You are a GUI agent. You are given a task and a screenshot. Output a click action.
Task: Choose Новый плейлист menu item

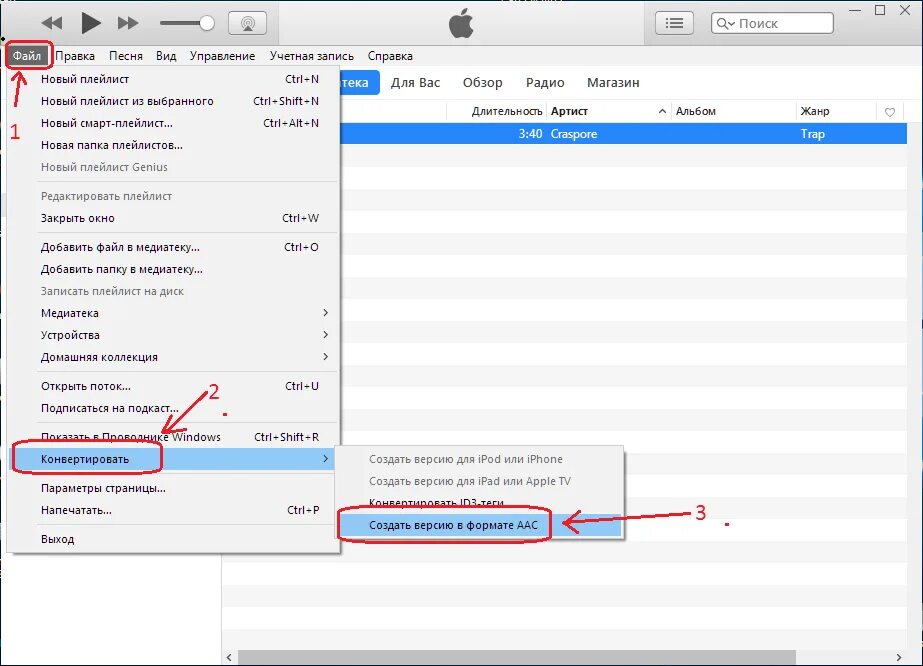(x=174, y=79)
